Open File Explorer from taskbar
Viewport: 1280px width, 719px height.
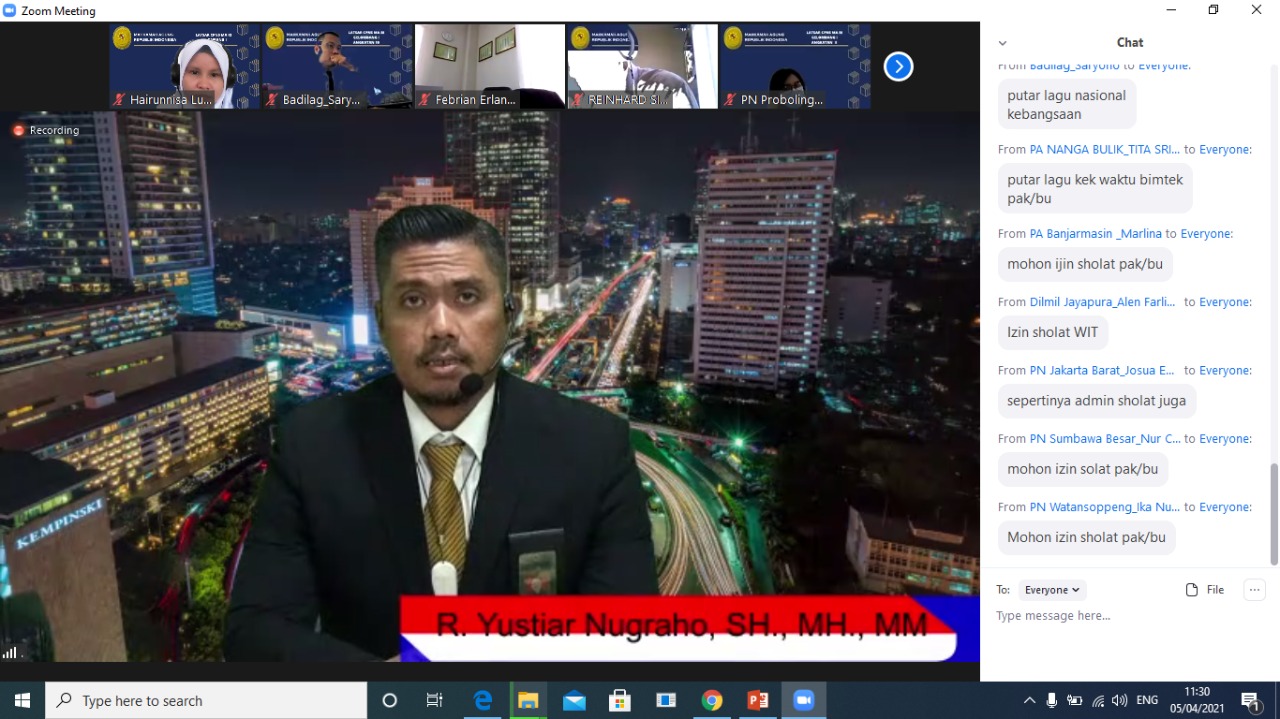point(528,700)
